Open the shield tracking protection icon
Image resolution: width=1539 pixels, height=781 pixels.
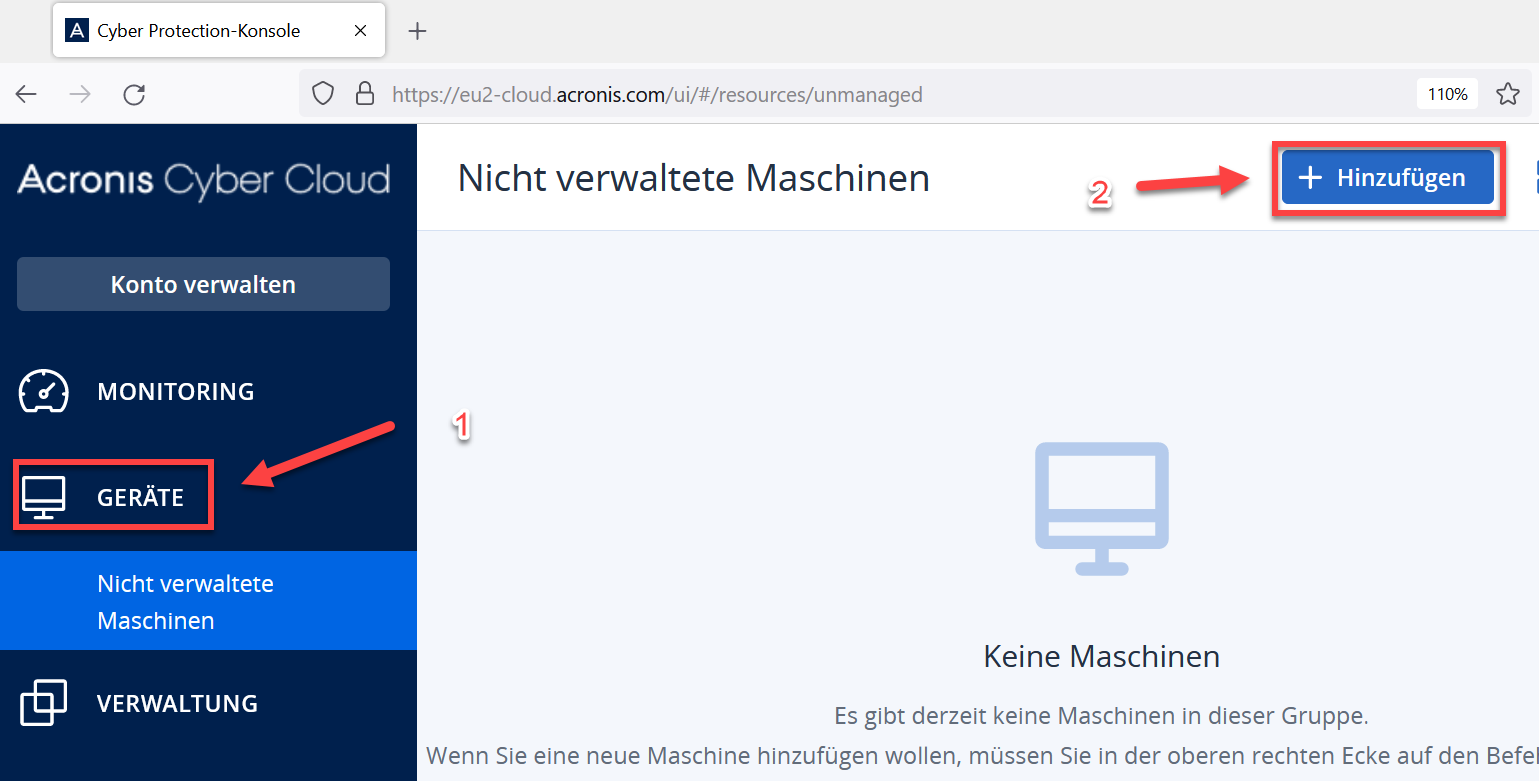click(x=323, y=94)
